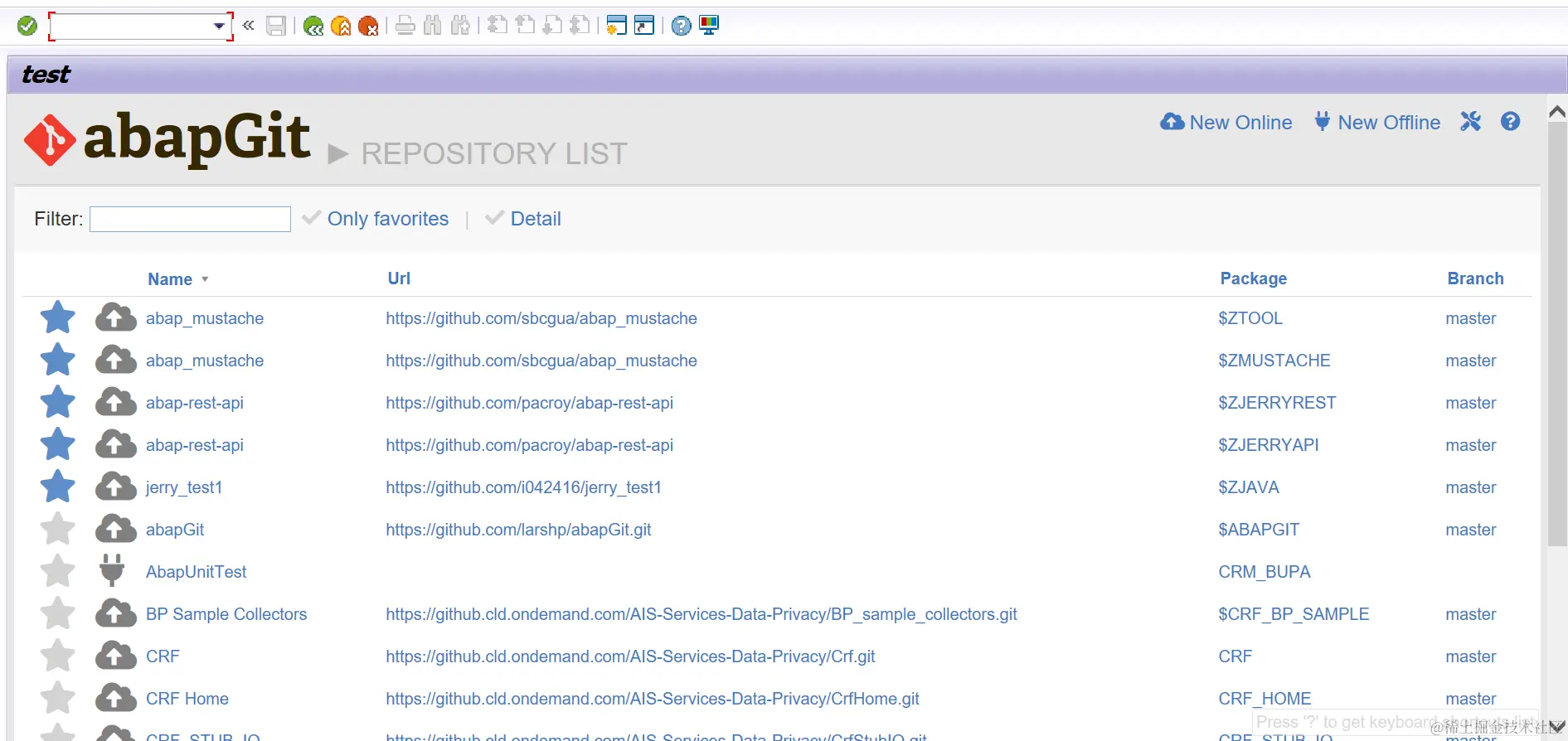Click the vertical scrollbar thumb
Viewport: 1568px width, 741px height.
1557,334
